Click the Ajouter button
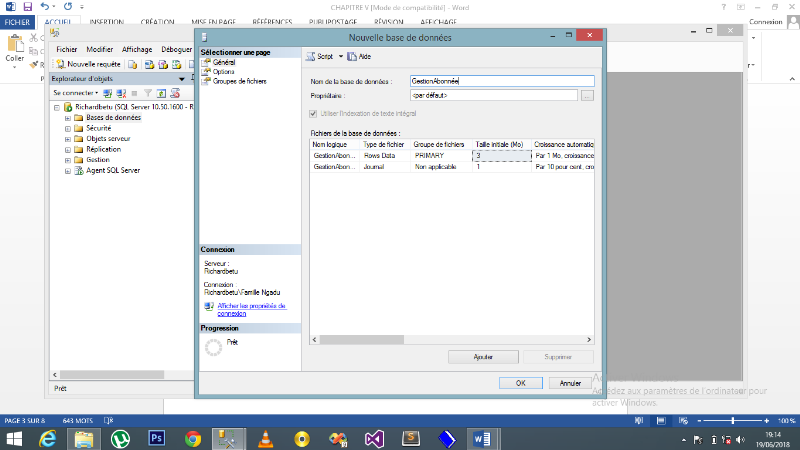Viewport: 800px width, 450px height. [483, 357]
